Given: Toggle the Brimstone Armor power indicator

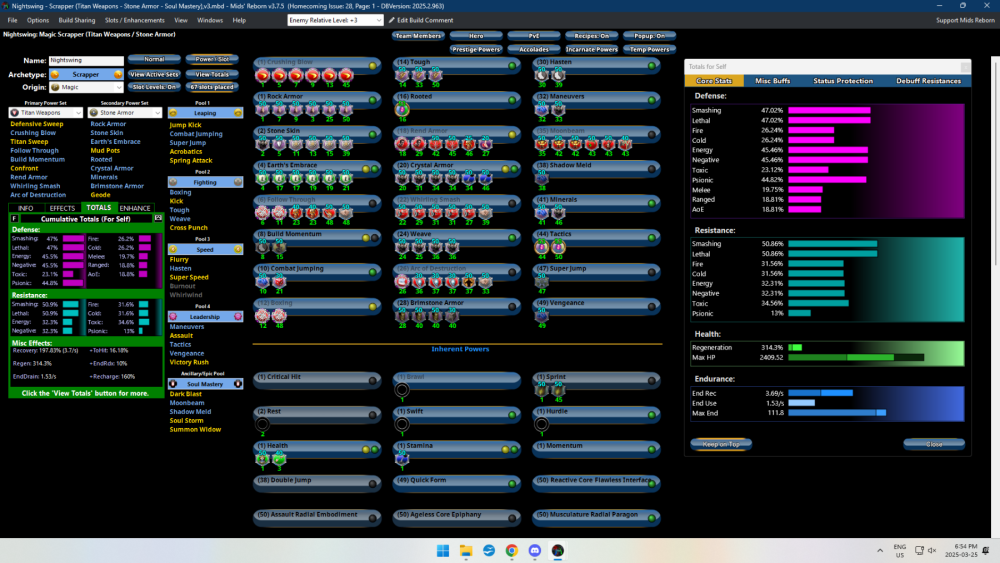Looking at the screenshot, I should point(512,307).
